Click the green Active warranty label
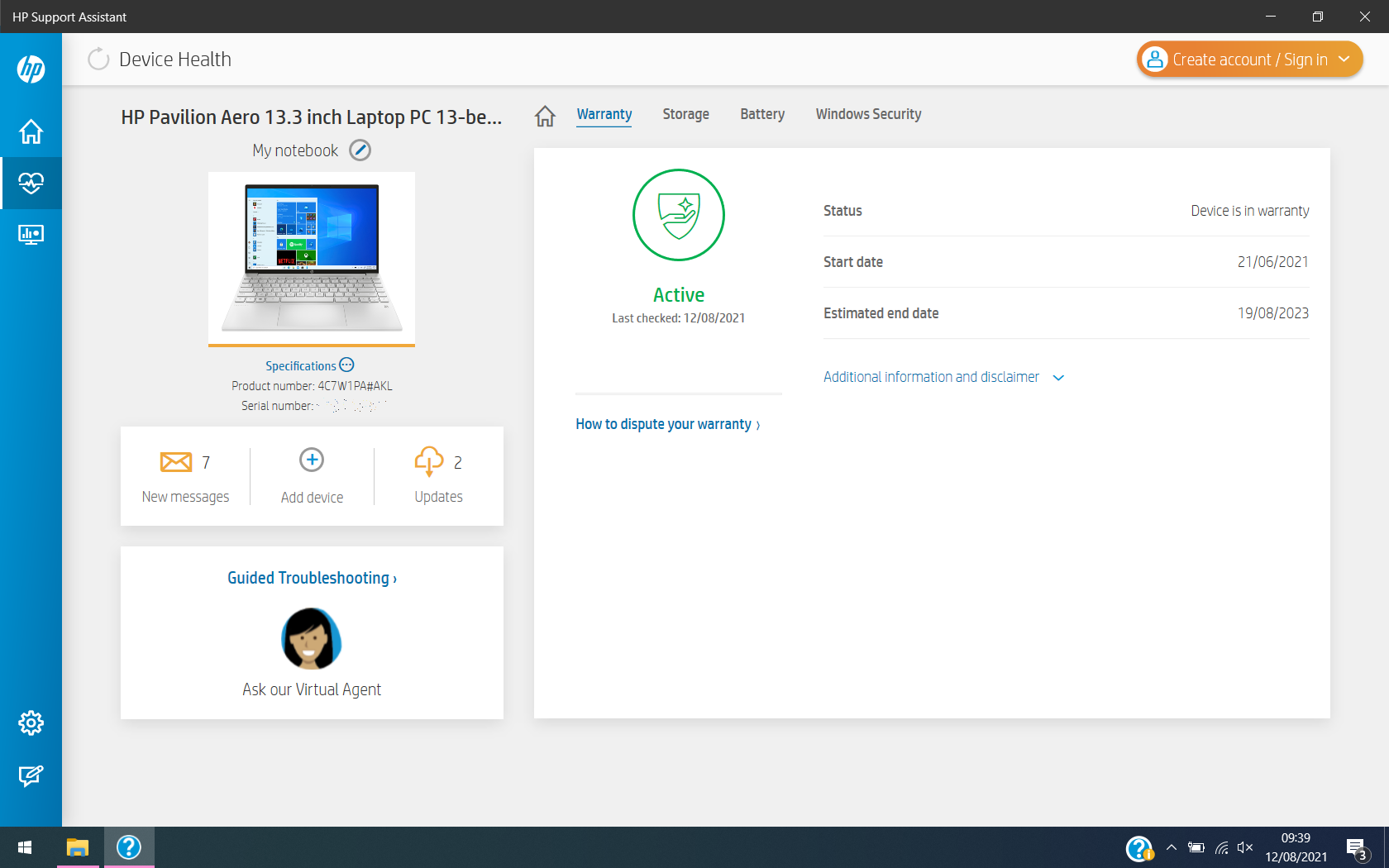Screen dimensions: 1389x868 click(679, 295)
